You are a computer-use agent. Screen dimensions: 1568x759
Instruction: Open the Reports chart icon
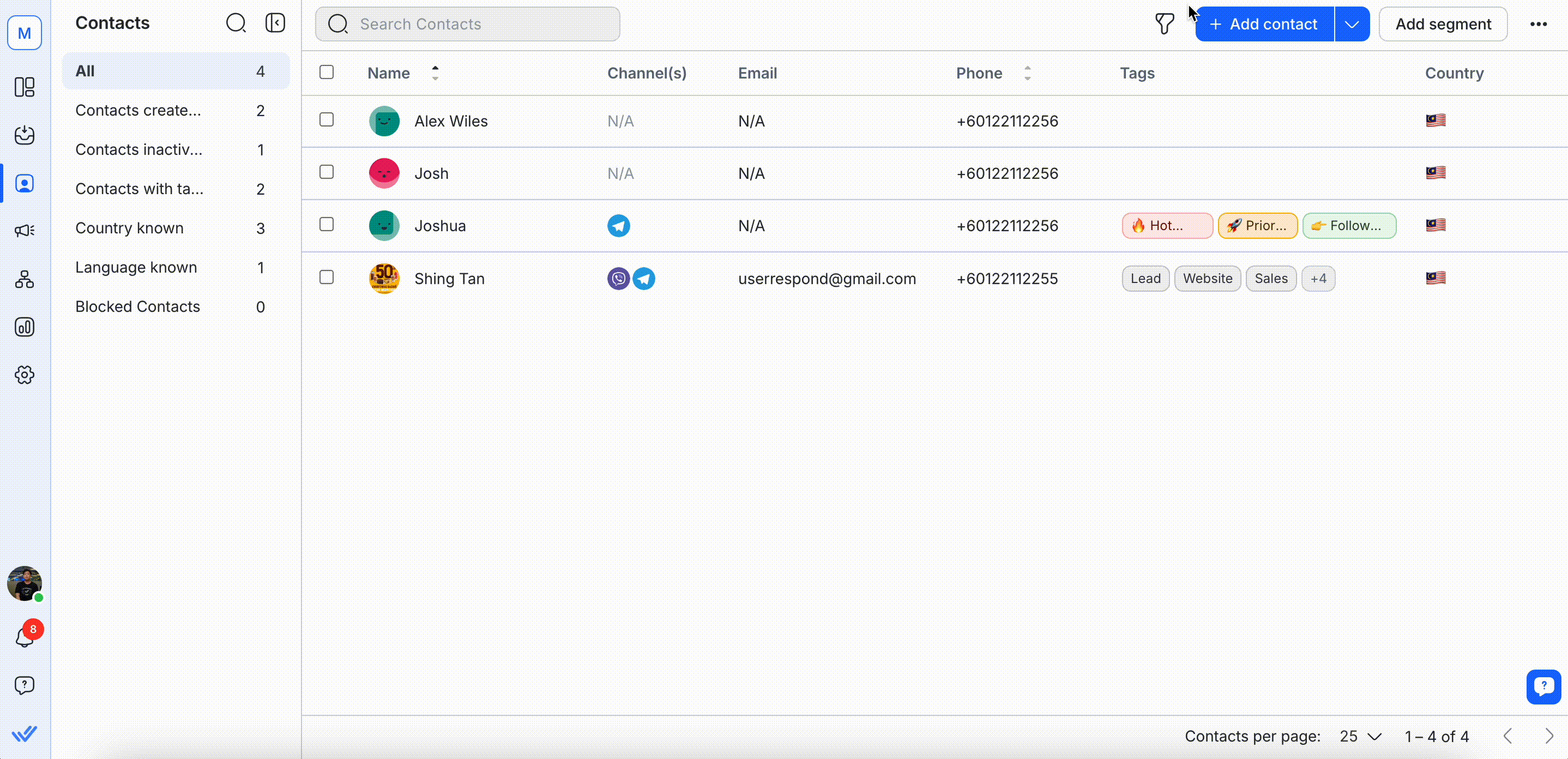tap(25, 327)
